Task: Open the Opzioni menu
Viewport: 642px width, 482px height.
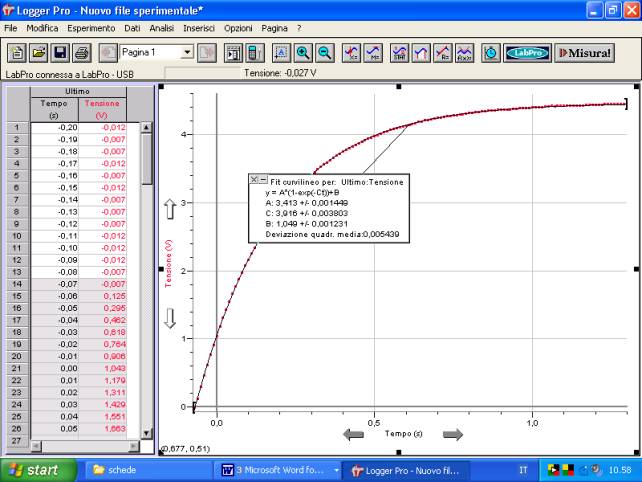Action: click(238, 28)
